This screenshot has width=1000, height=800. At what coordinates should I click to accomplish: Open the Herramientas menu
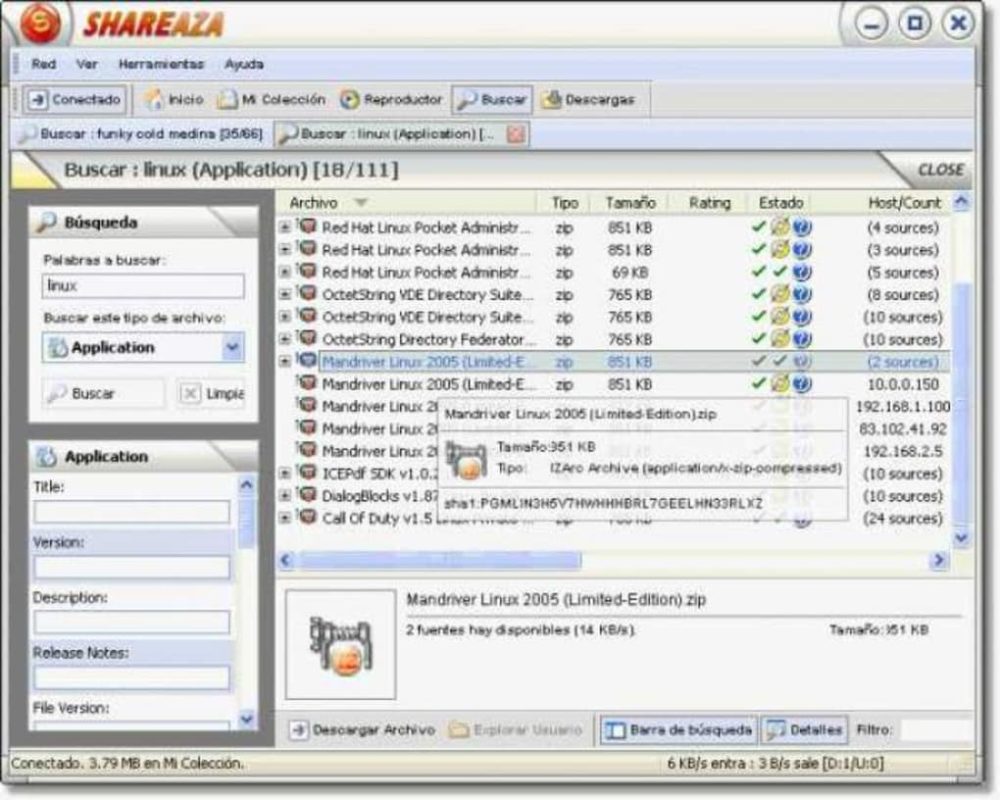tap(161, 64)
